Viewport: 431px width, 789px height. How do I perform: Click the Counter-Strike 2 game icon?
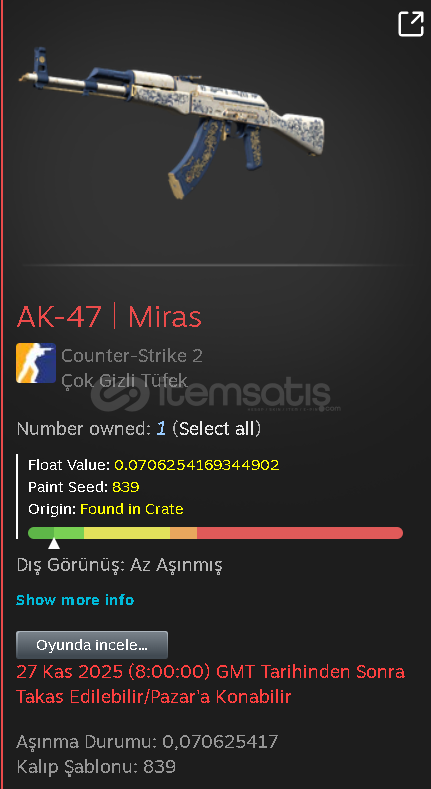point(36,363)
